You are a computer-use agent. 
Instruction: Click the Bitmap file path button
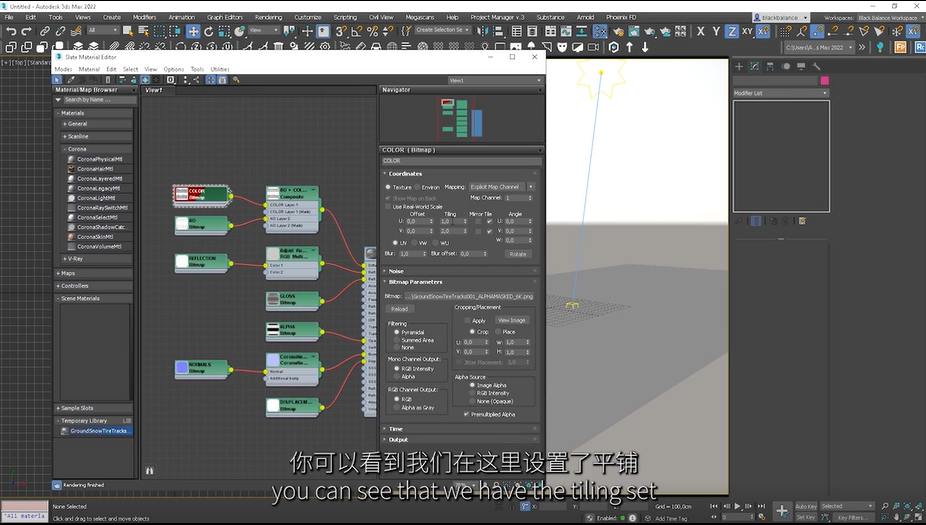469,296
